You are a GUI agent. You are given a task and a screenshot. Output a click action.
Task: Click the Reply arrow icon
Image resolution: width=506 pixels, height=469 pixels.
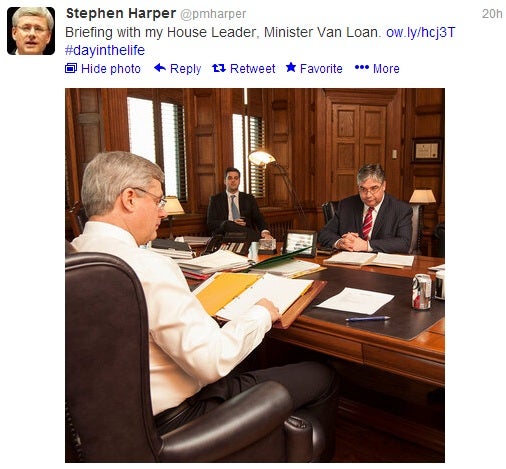[x=160, y=68]
